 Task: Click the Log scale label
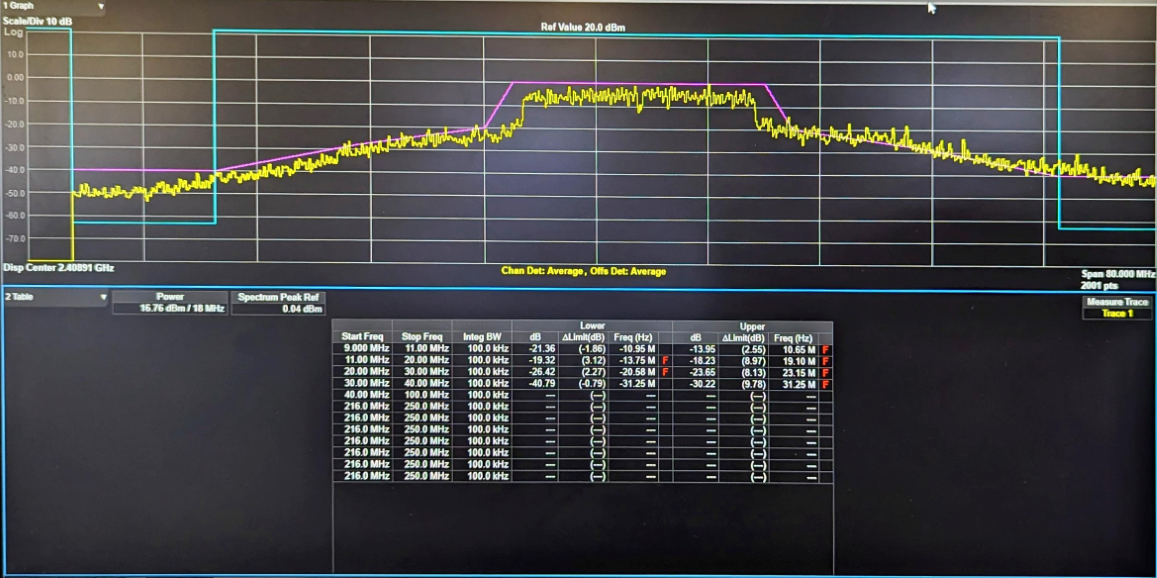pos(13,32)
